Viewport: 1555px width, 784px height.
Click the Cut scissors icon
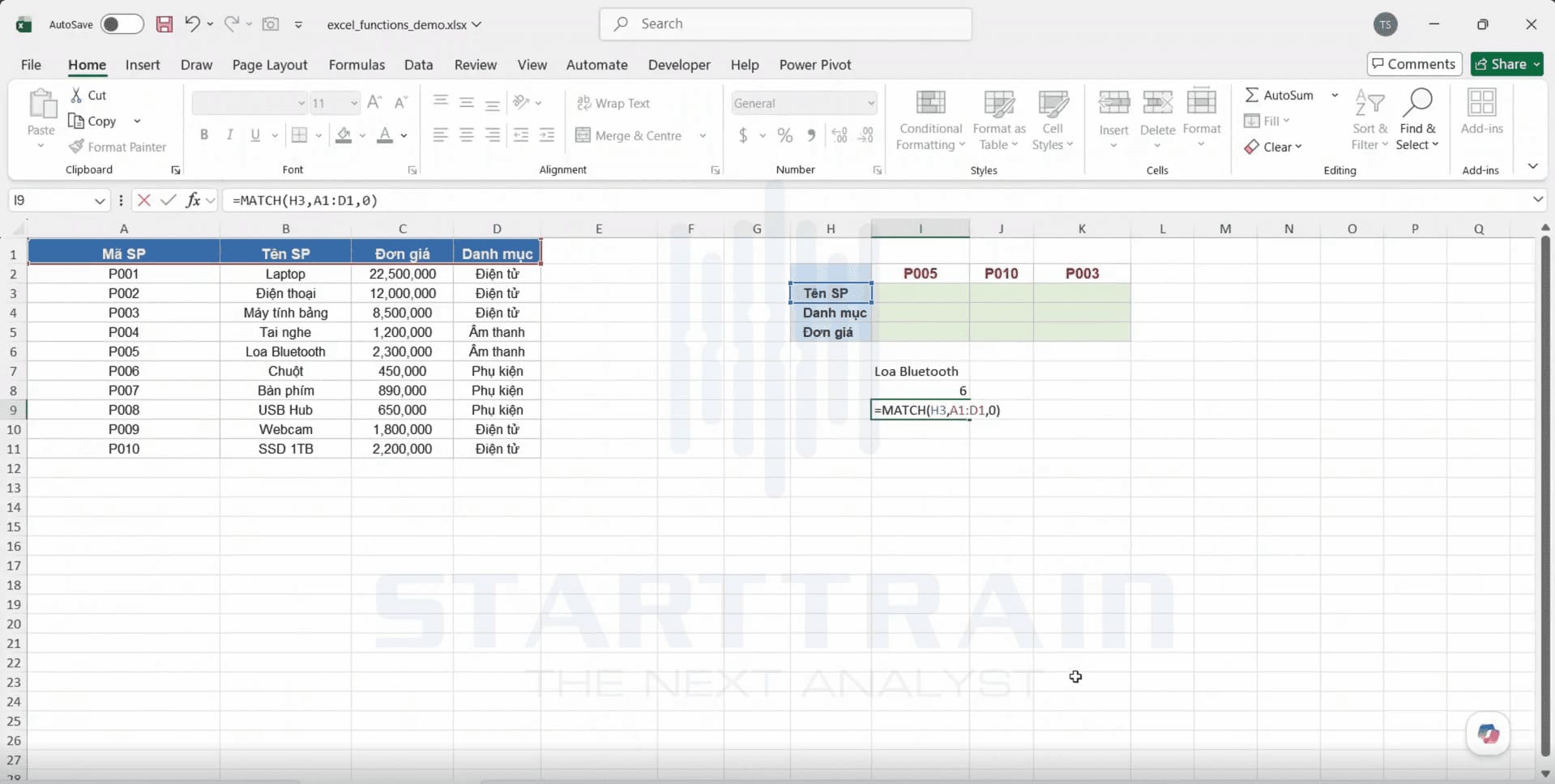click(x=76, y=95)
